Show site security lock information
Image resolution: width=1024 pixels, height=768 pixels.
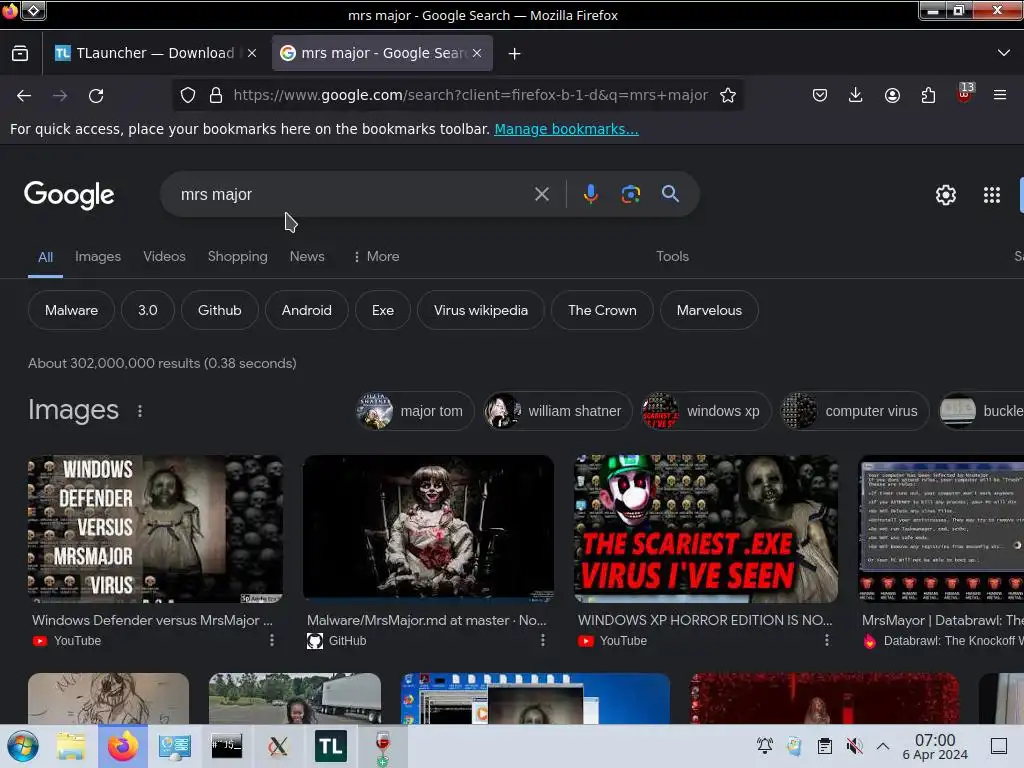216,95
